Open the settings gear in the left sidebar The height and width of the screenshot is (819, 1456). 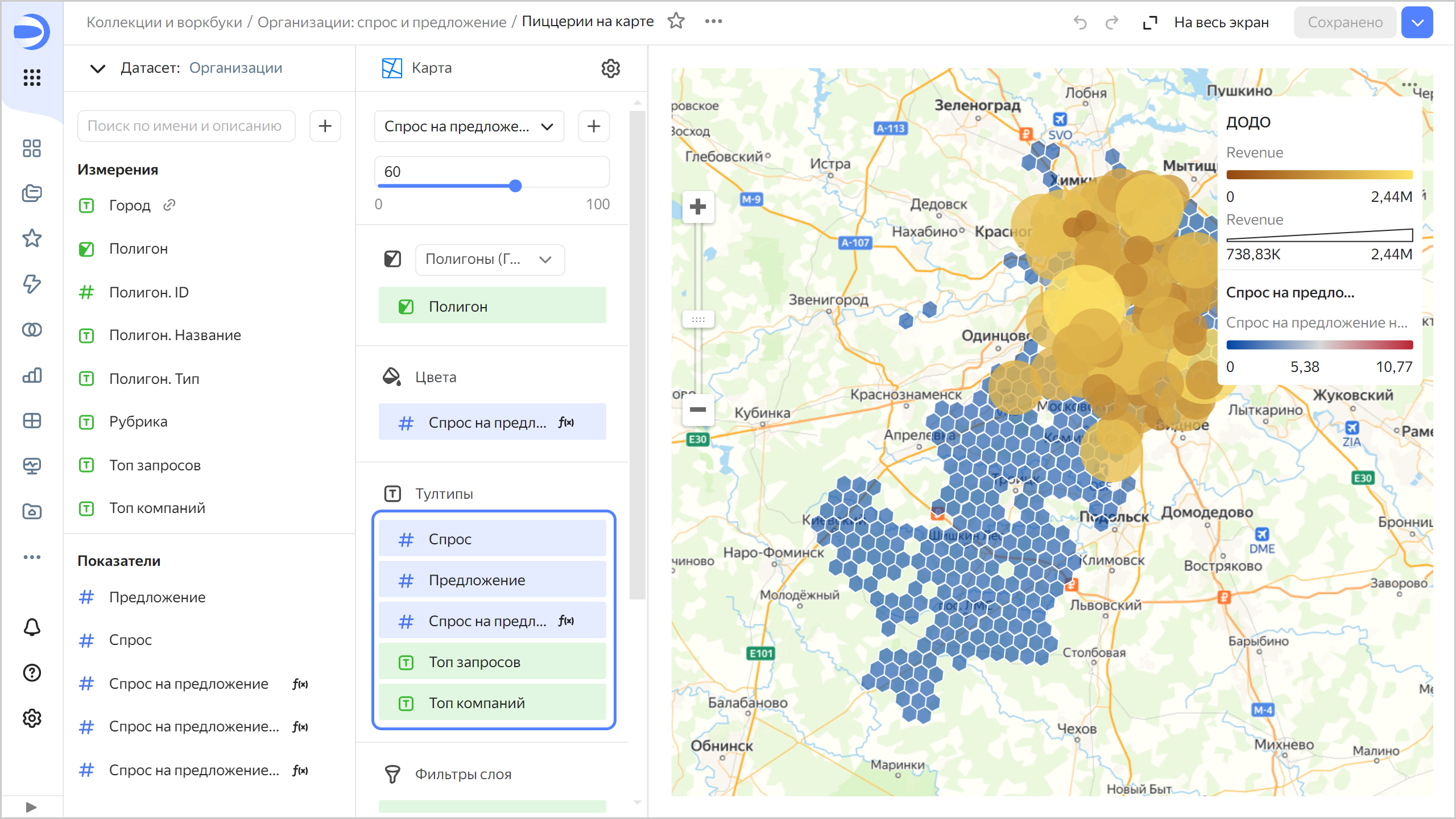[32, 718]
